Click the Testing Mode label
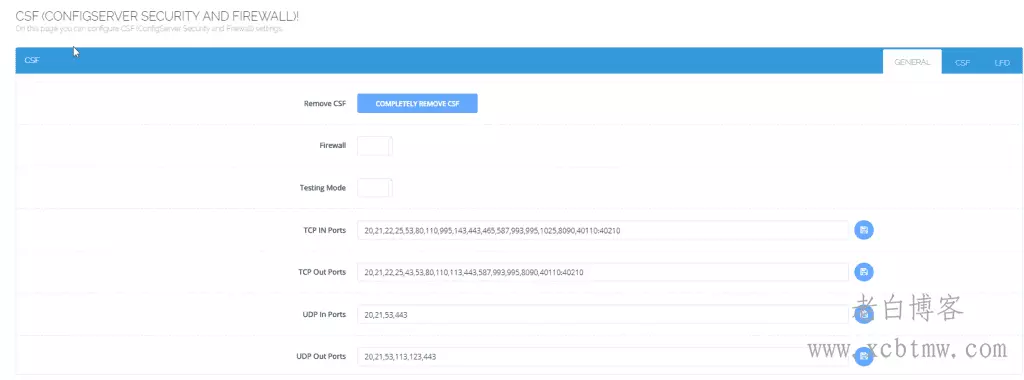 point(323,187)
